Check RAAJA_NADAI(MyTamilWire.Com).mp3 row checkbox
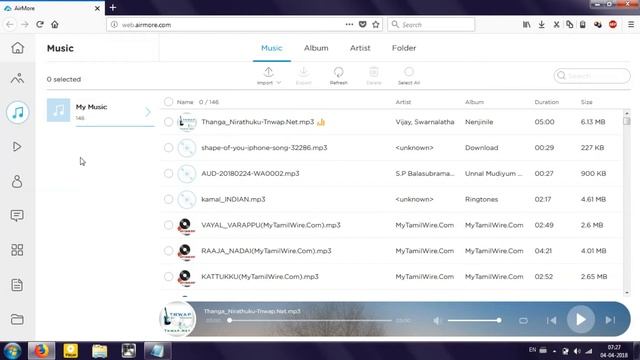This screenshot has height=360, width=640. point(168,251)
